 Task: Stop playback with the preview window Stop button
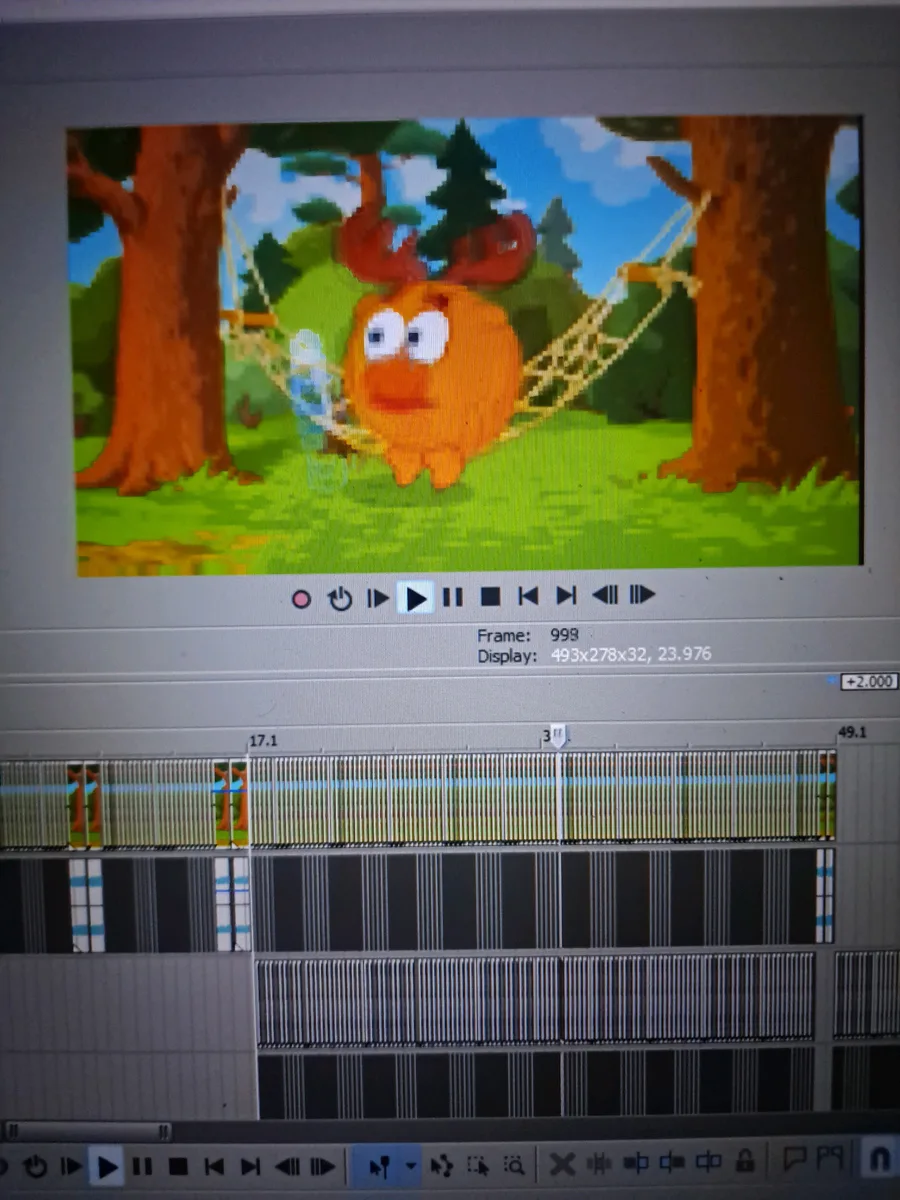[490, 597]
